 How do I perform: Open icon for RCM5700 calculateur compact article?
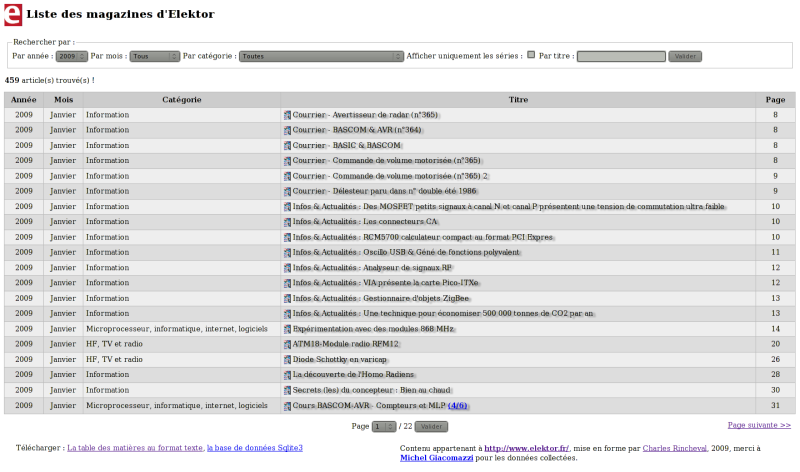pyautogui.click(x=287, y=238)
